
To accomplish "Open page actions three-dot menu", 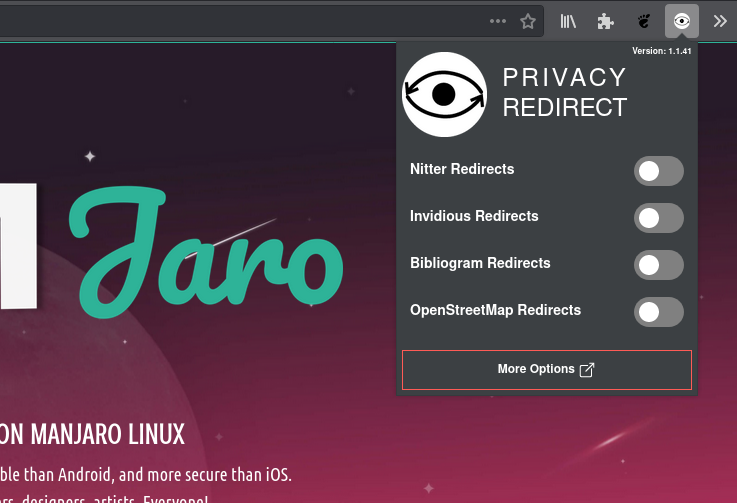I will click(x=497, y=20).
